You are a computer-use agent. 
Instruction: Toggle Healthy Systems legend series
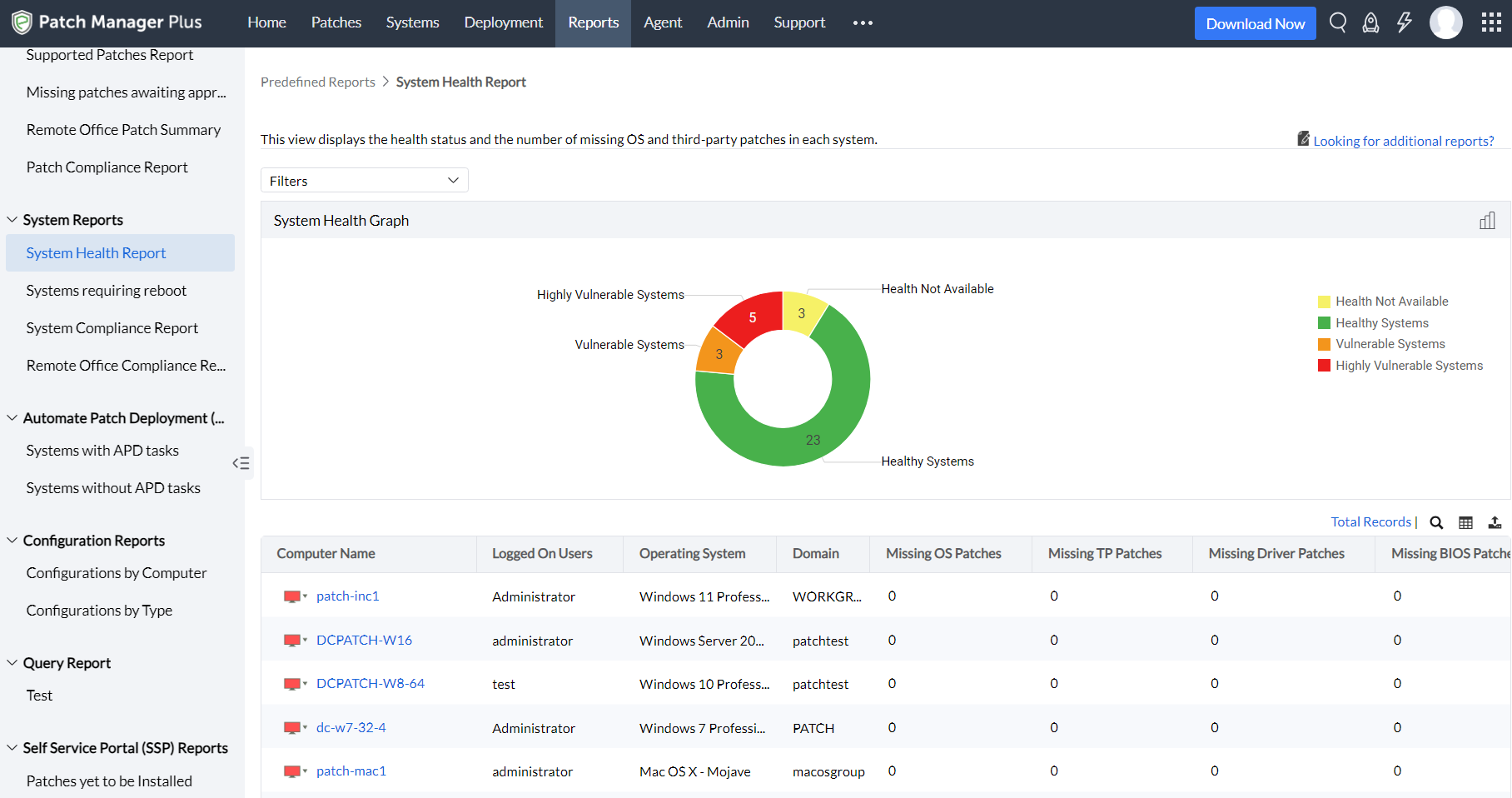click(1381, 323)
